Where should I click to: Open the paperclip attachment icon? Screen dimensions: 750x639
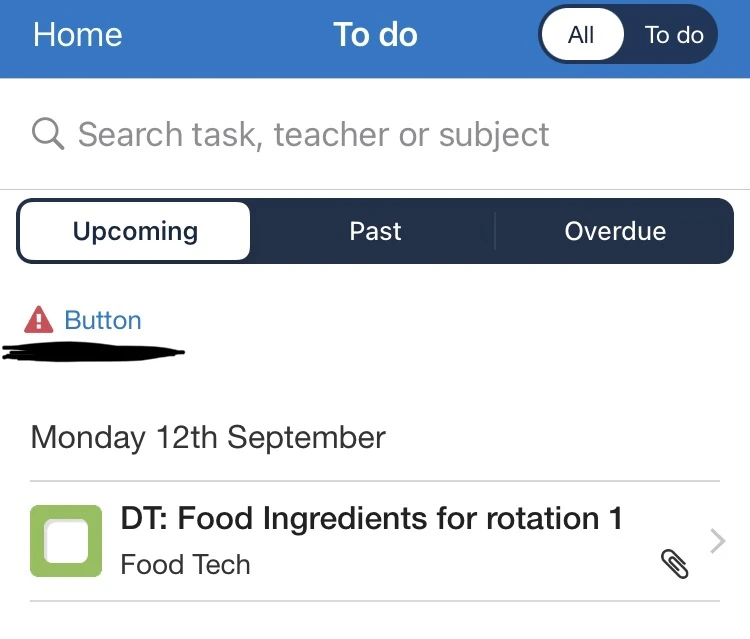coord(675,564)
